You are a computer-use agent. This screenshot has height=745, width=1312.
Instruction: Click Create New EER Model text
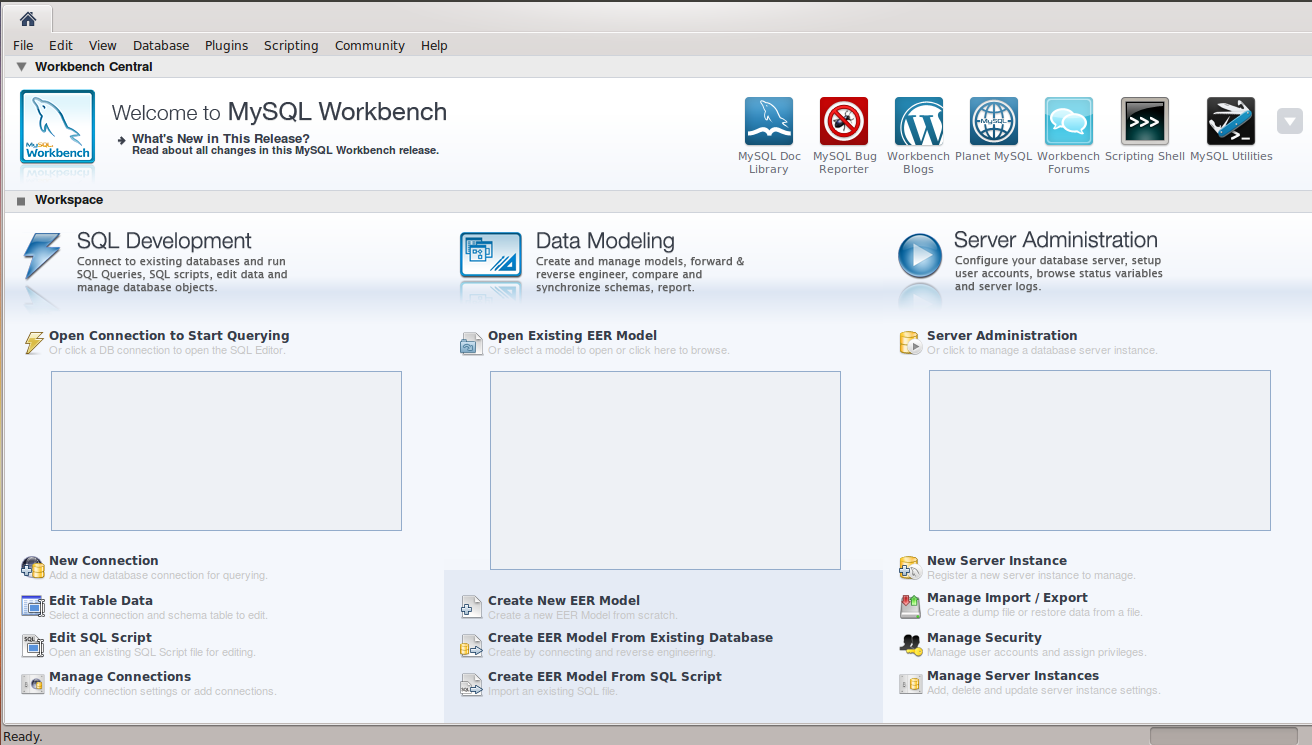[564, 601]
